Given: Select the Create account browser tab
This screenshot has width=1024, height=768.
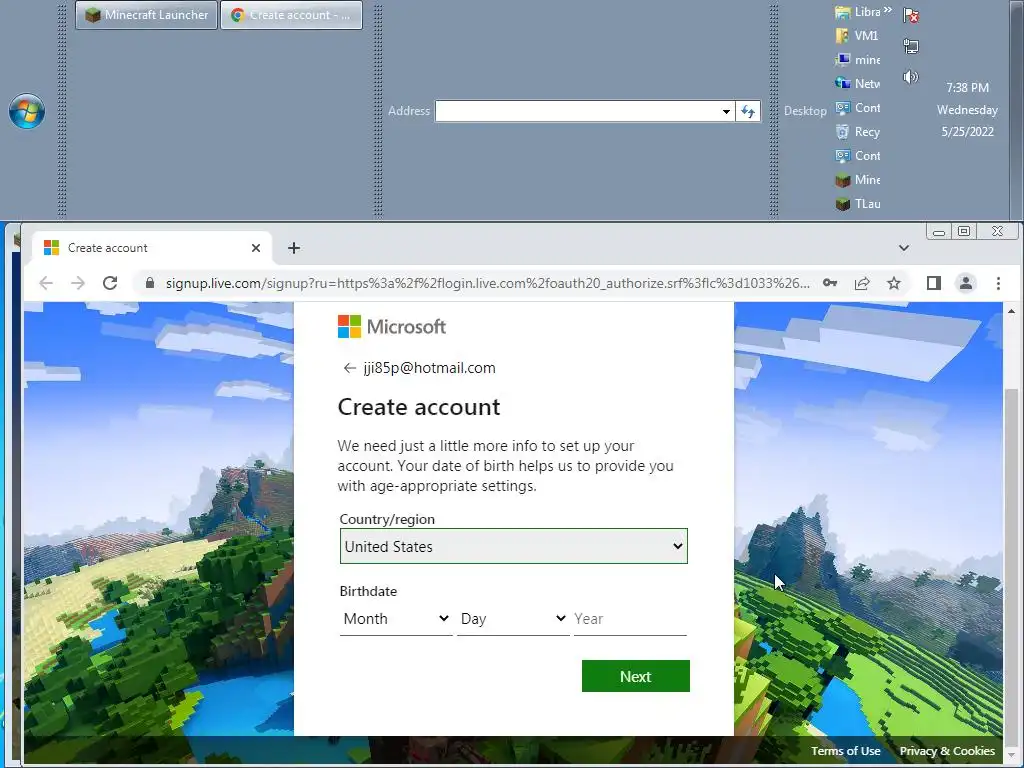Looking at the screenshot, I should [150, 248].
